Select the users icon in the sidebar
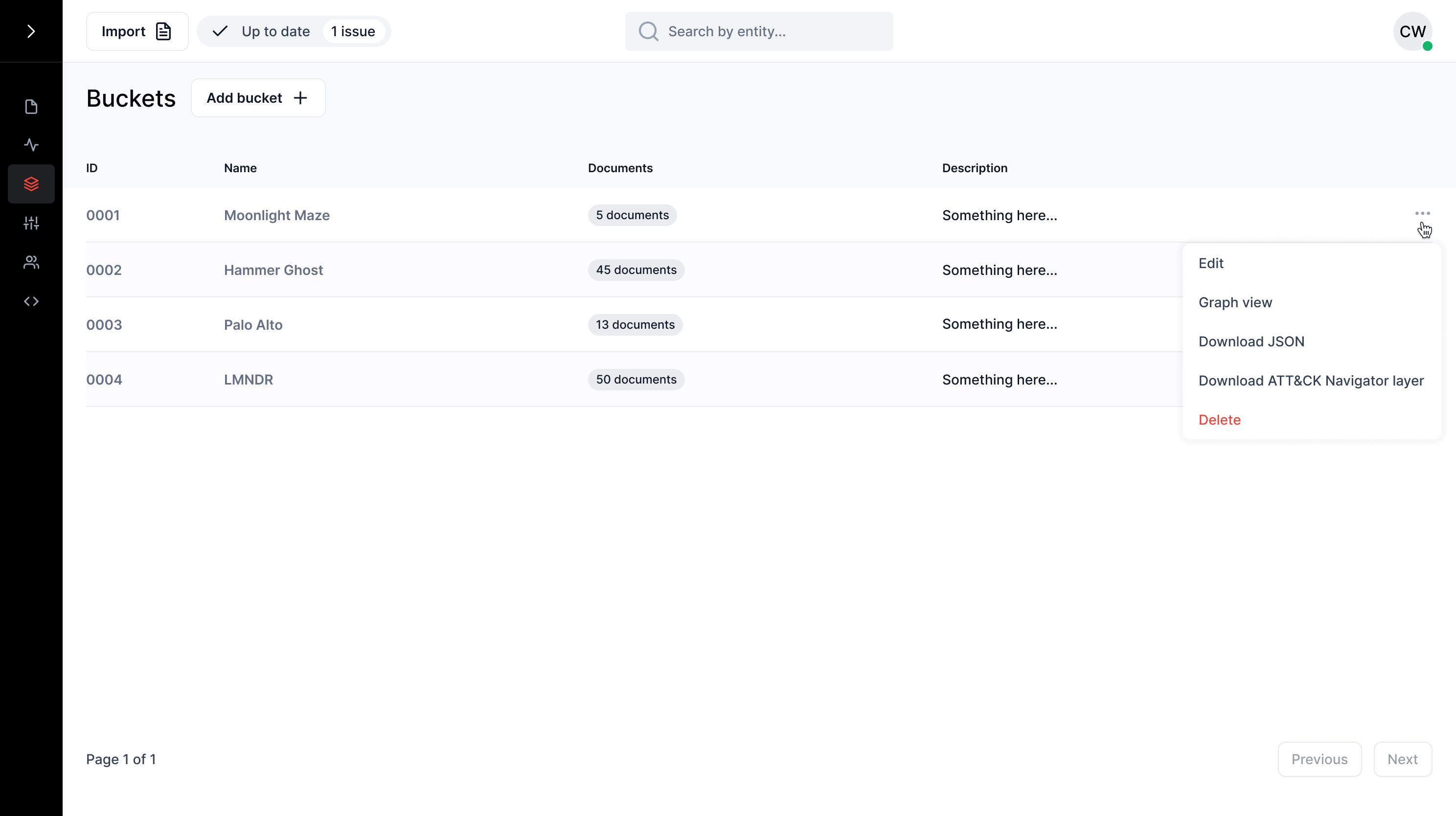This screenshot has height=816, width=1456. pos(31,262)
